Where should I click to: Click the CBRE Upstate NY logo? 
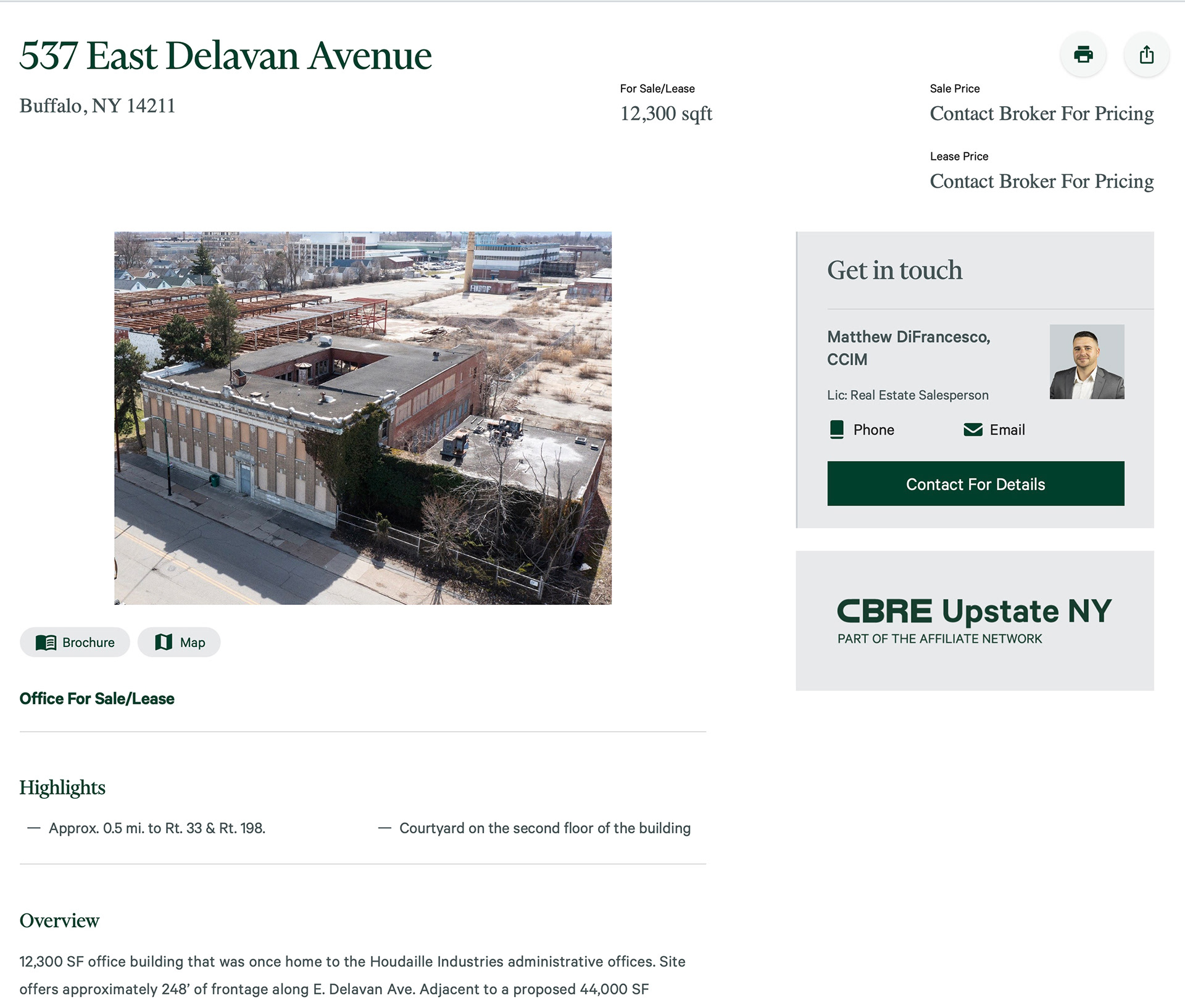click(974, 620)
